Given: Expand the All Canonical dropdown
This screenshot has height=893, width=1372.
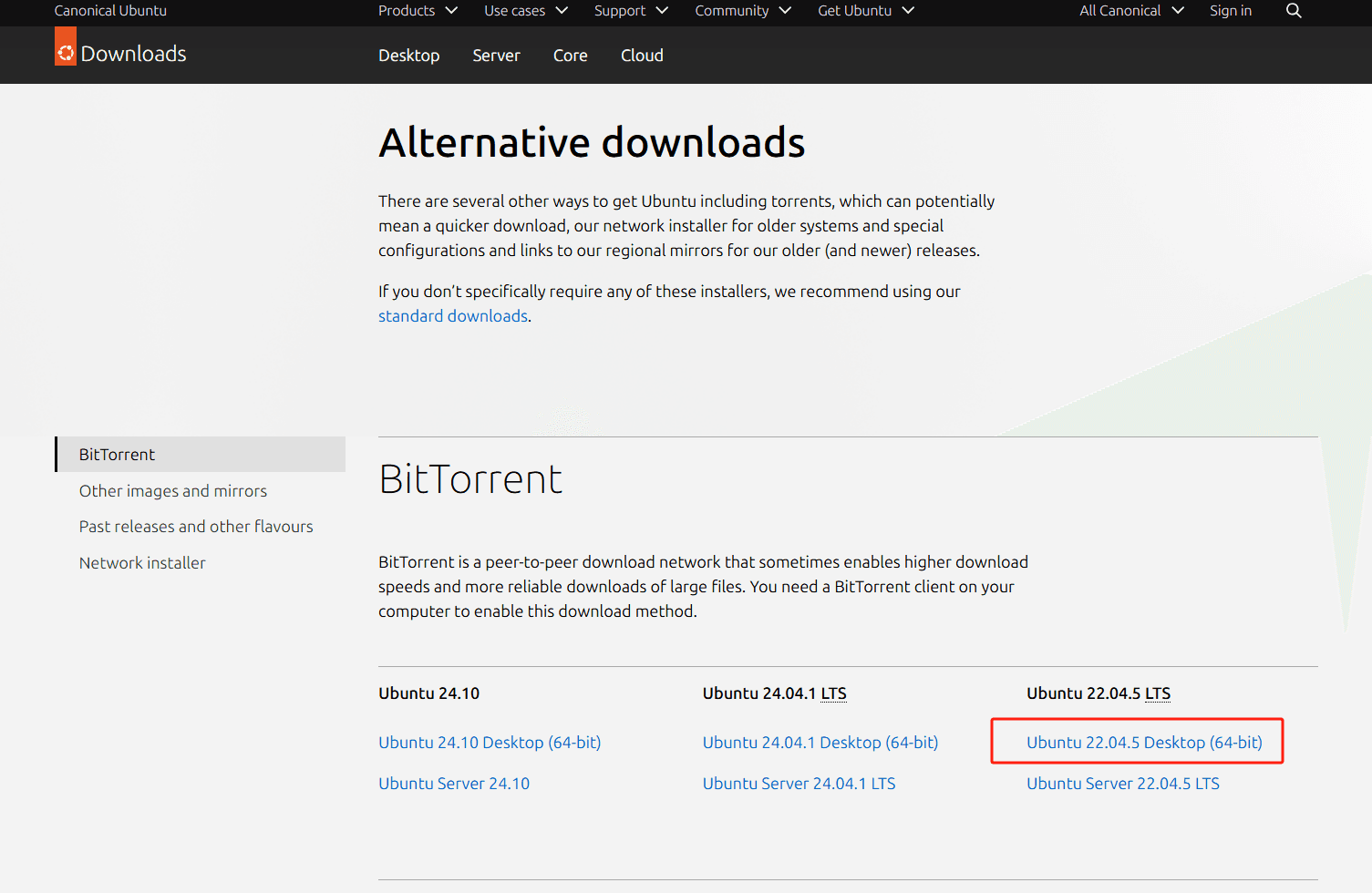Looking at the screenshot, I should point(1131,11).
